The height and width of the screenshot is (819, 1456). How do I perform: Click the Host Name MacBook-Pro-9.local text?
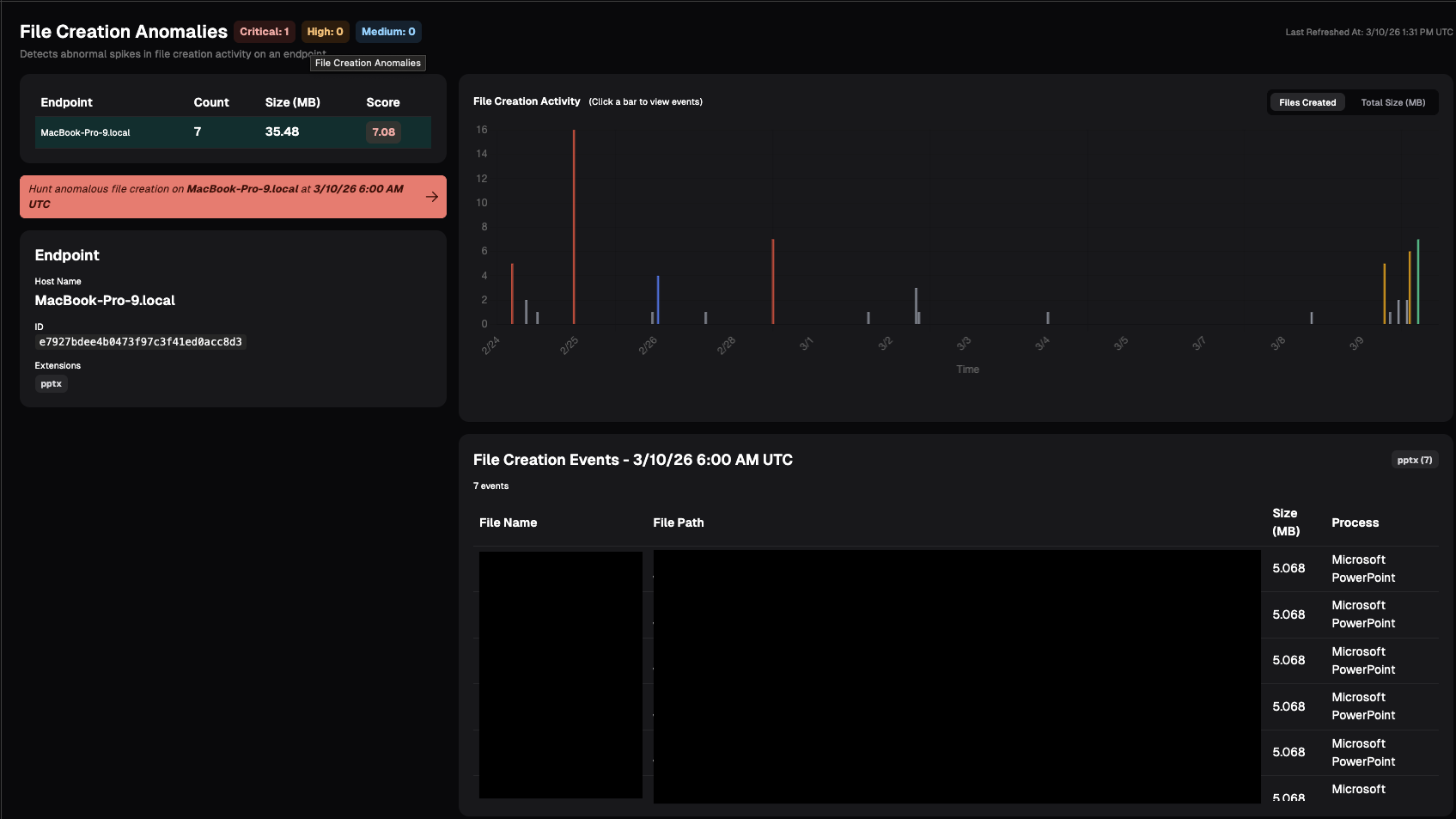click(105, 300)
